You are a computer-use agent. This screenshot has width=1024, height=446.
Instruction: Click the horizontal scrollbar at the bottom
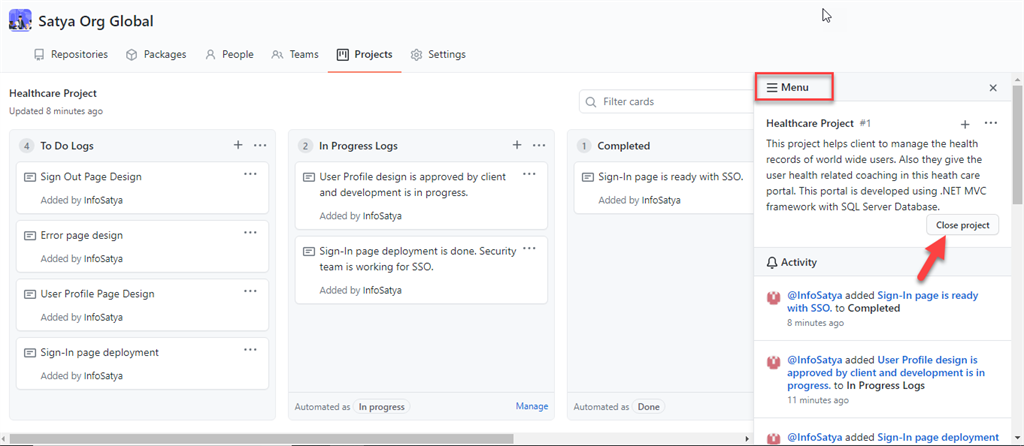[x=260, y=439]
